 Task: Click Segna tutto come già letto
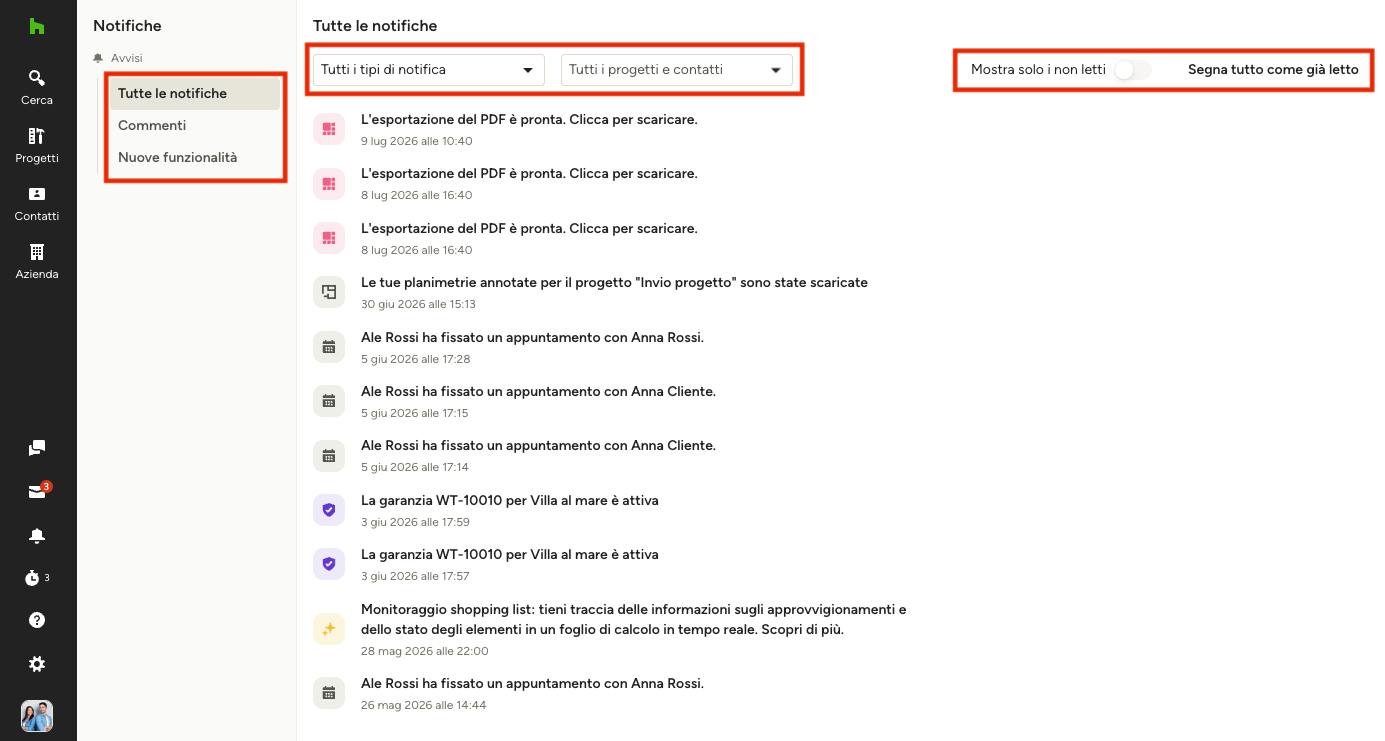click(1273, 70)
